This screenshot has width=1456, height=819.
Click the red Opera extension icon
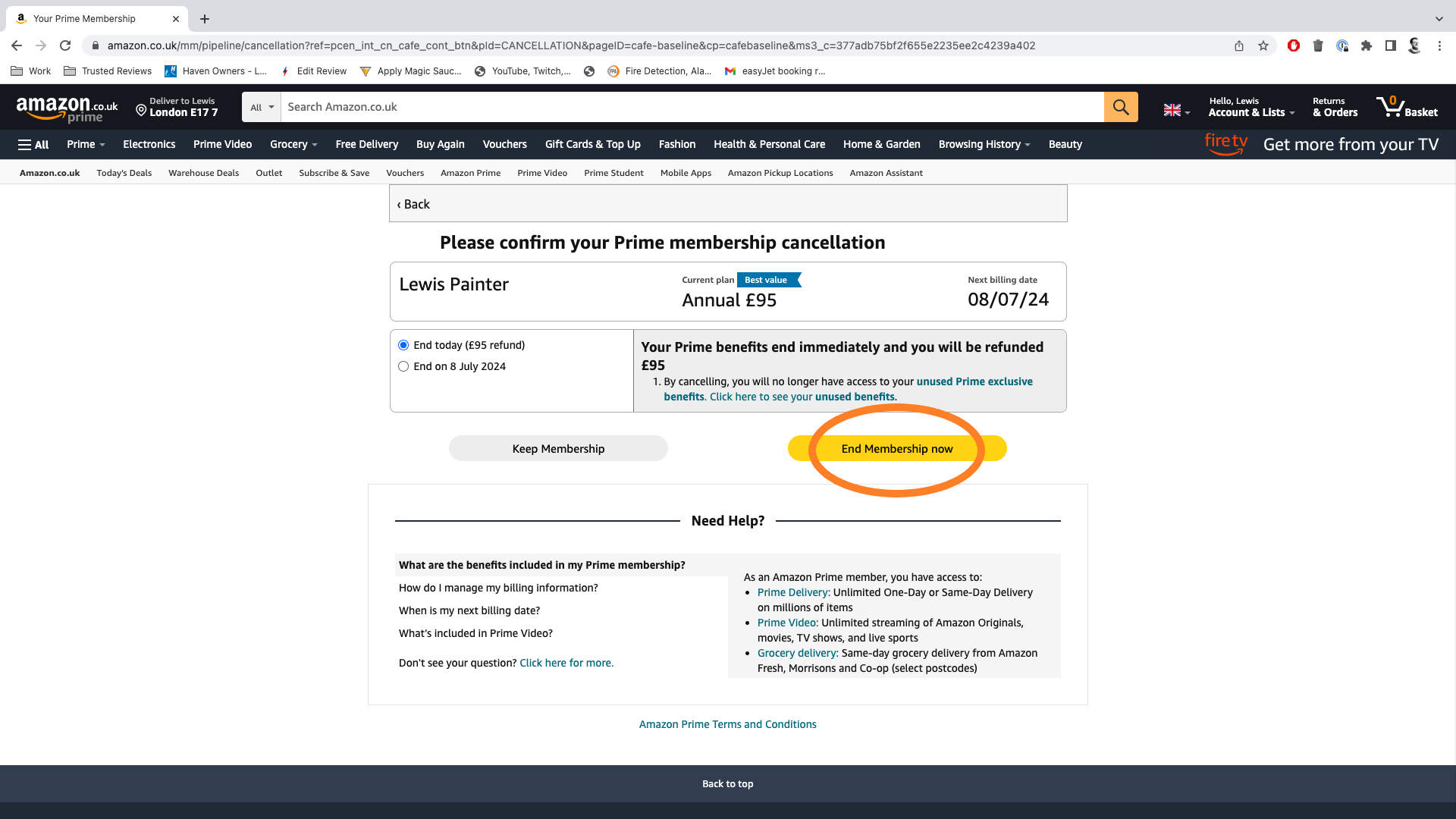[1294, 45]
